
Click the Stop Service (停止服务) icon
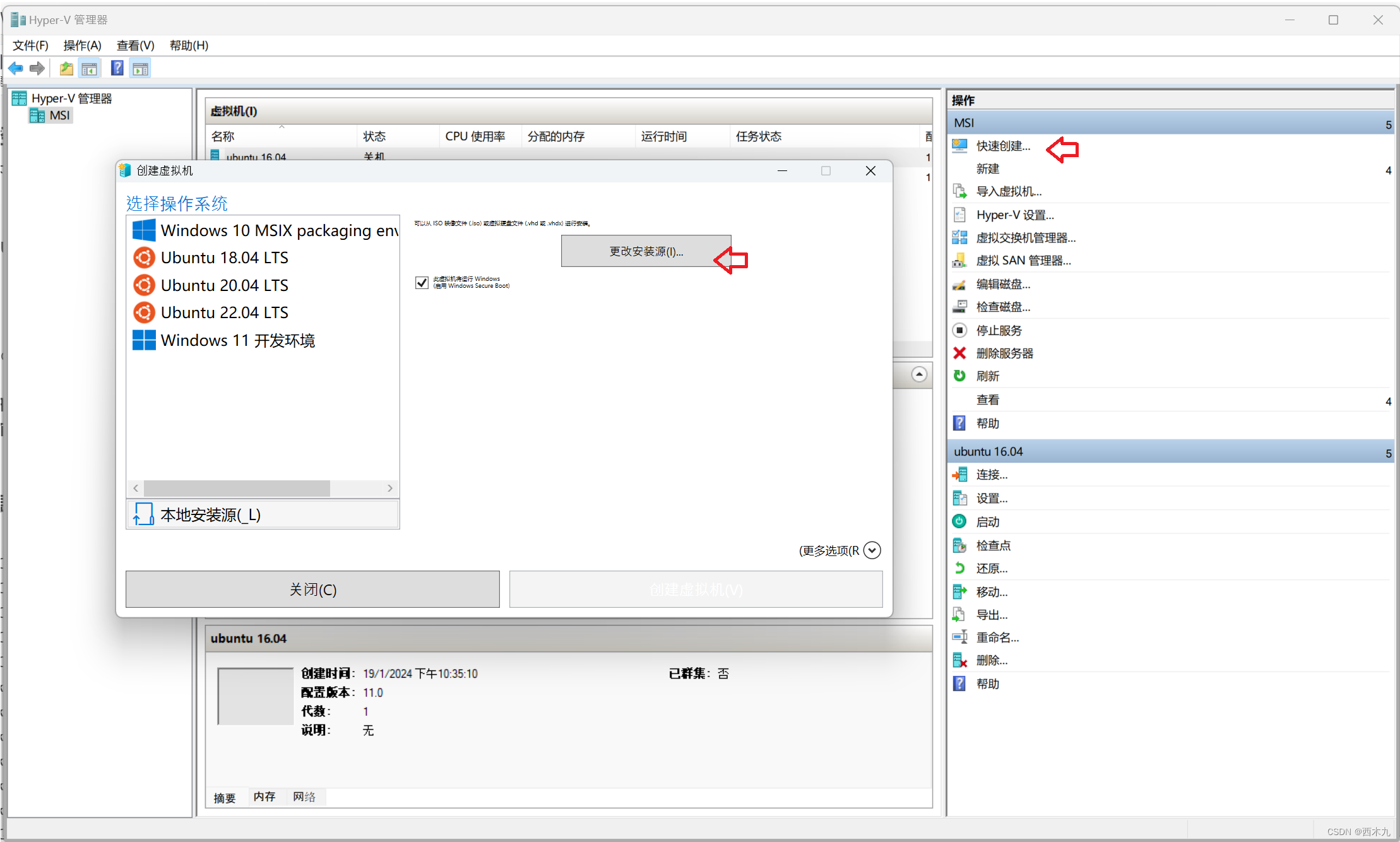pyautogui.click(x=959, y=330)
